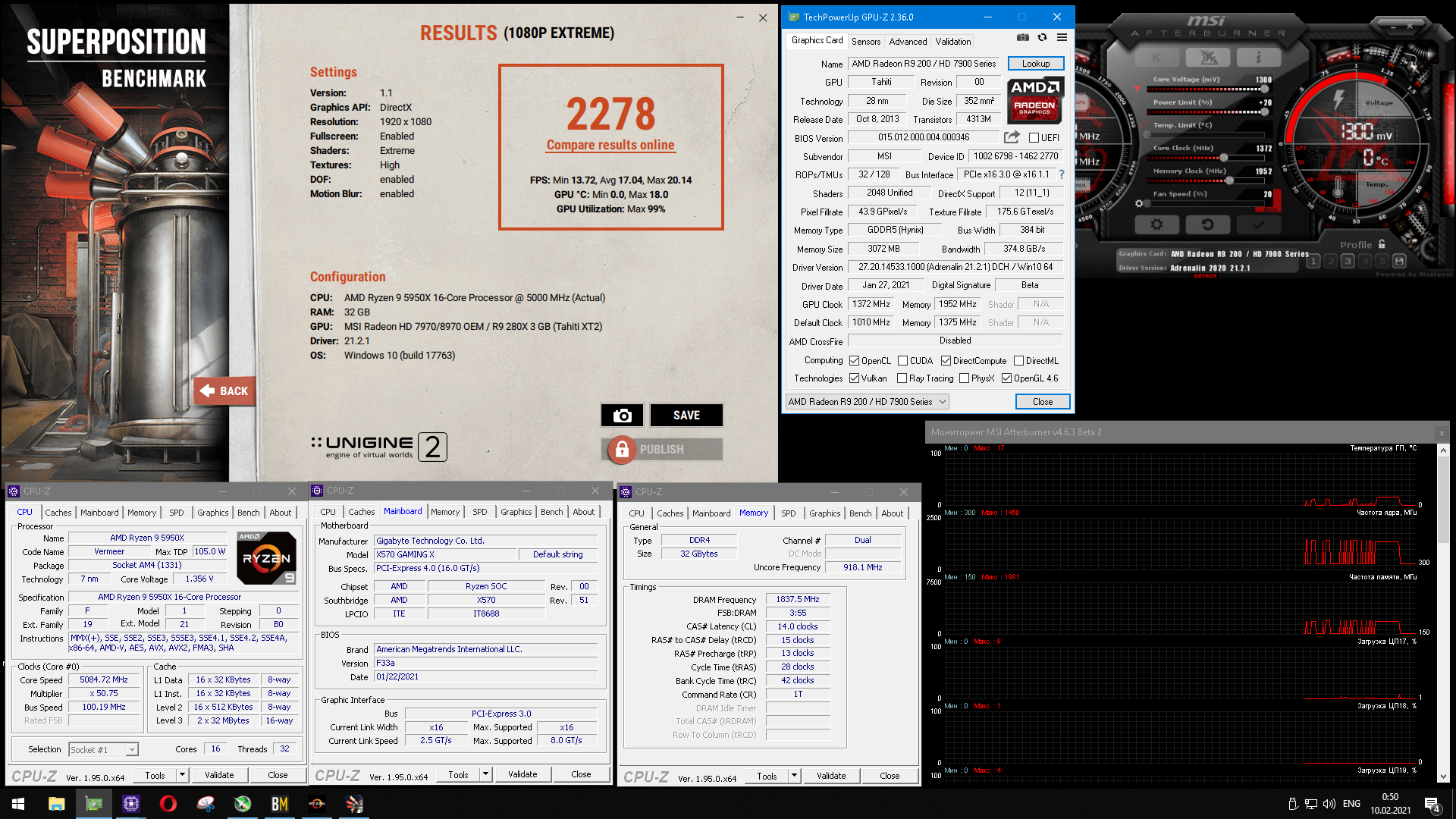Open the Afterburner OC Scanner jet icon
Viewport: 1456px width, 819px height.
pyautogui.click(x=1208, y=58)
